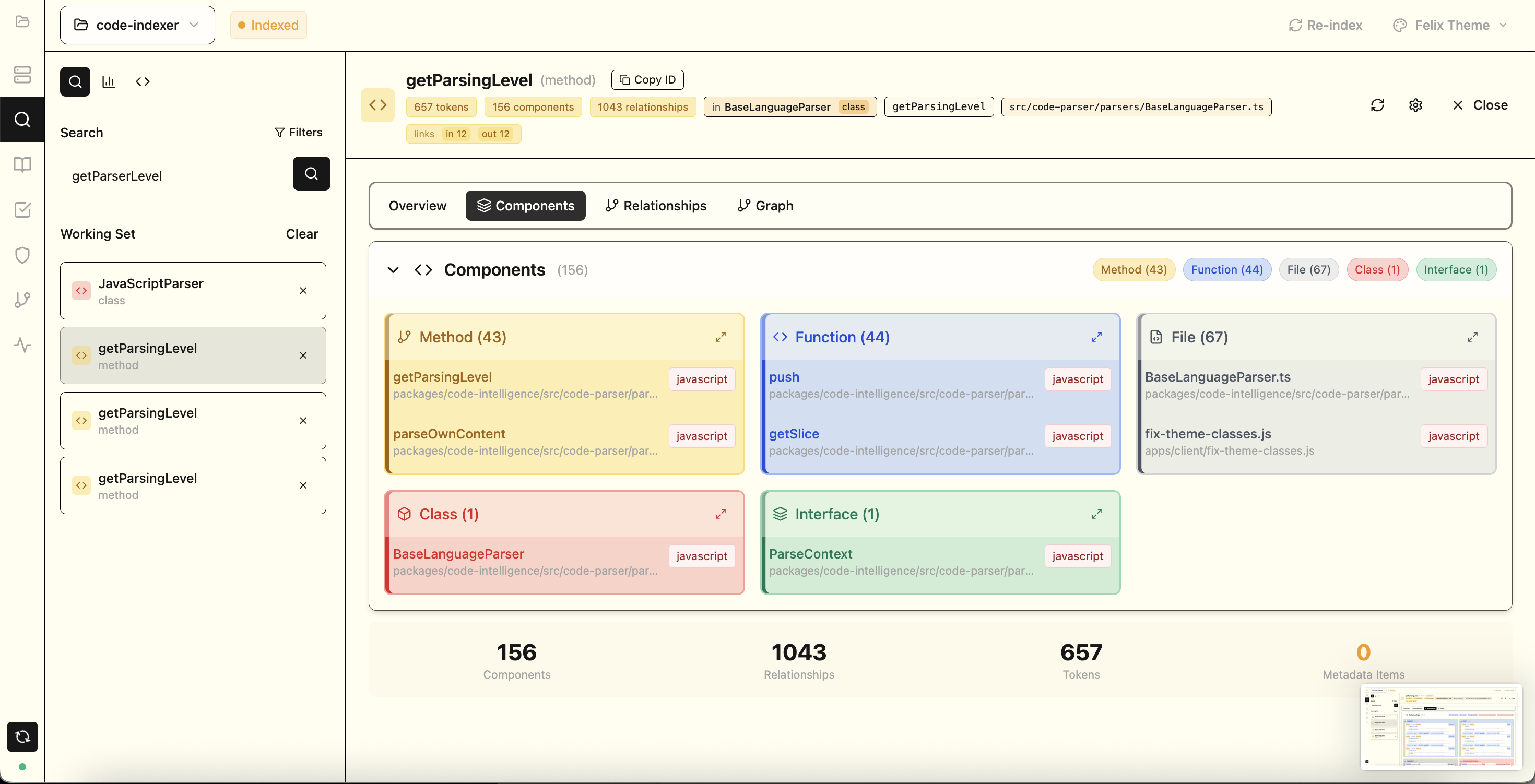Screen dimensions: 1535x784
Task: Open the settings gear in the header
Action: pyautogui.click(x=1415, y=105)
